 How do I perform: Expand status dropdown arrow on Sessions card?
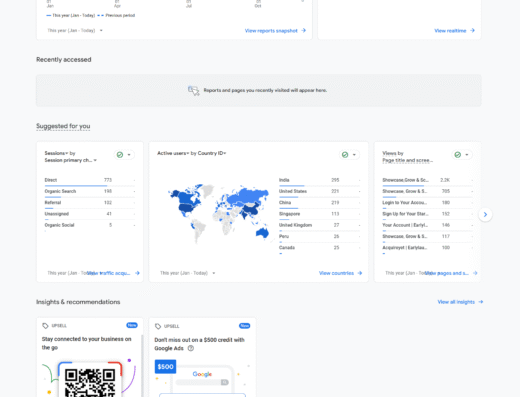pos(129,155)
